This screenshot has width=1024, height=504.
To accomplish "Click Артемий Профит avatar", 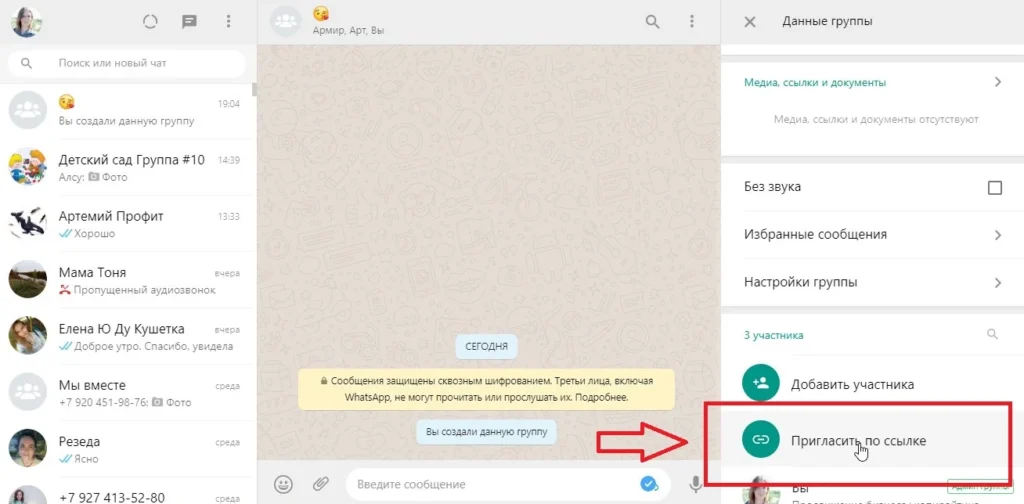I will (27, 223).
